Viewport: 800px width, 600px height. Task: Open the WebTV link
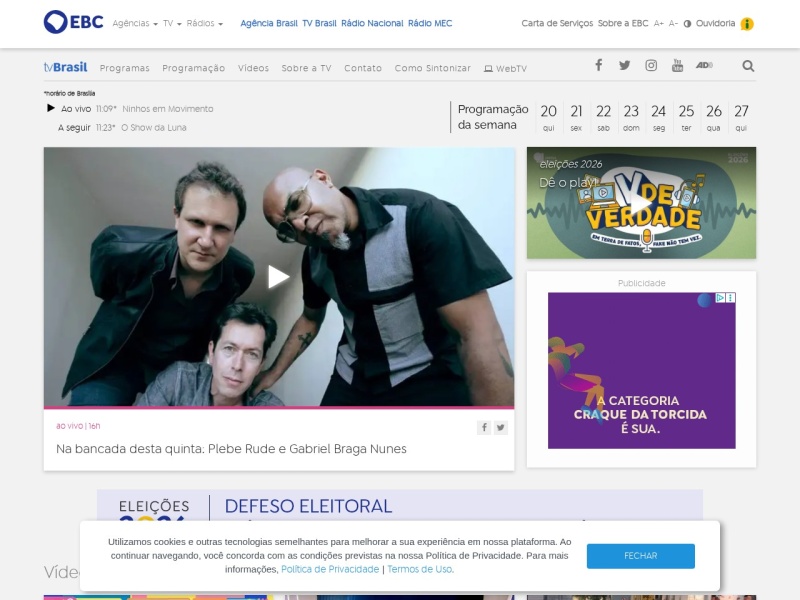click(505, 68)
